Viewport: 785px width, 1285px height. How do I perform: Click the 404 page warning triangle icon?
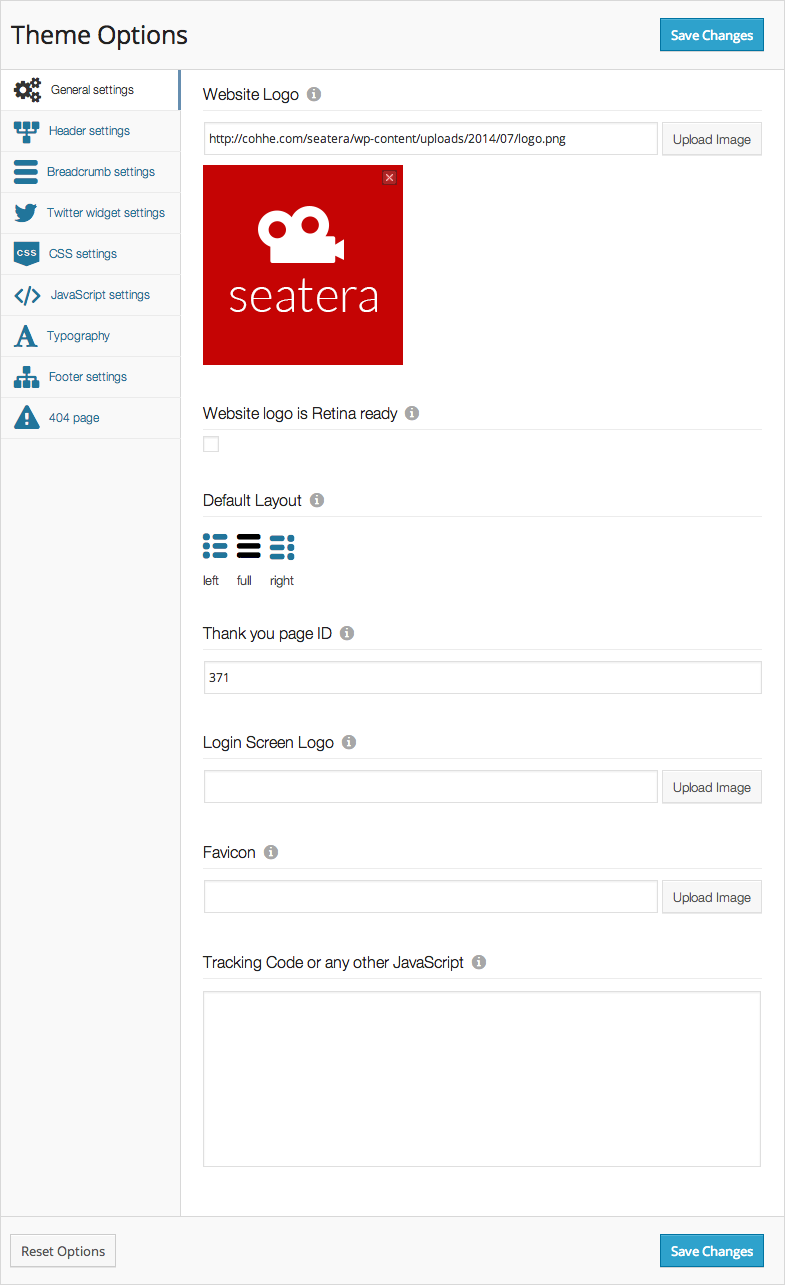pos(27,418)
